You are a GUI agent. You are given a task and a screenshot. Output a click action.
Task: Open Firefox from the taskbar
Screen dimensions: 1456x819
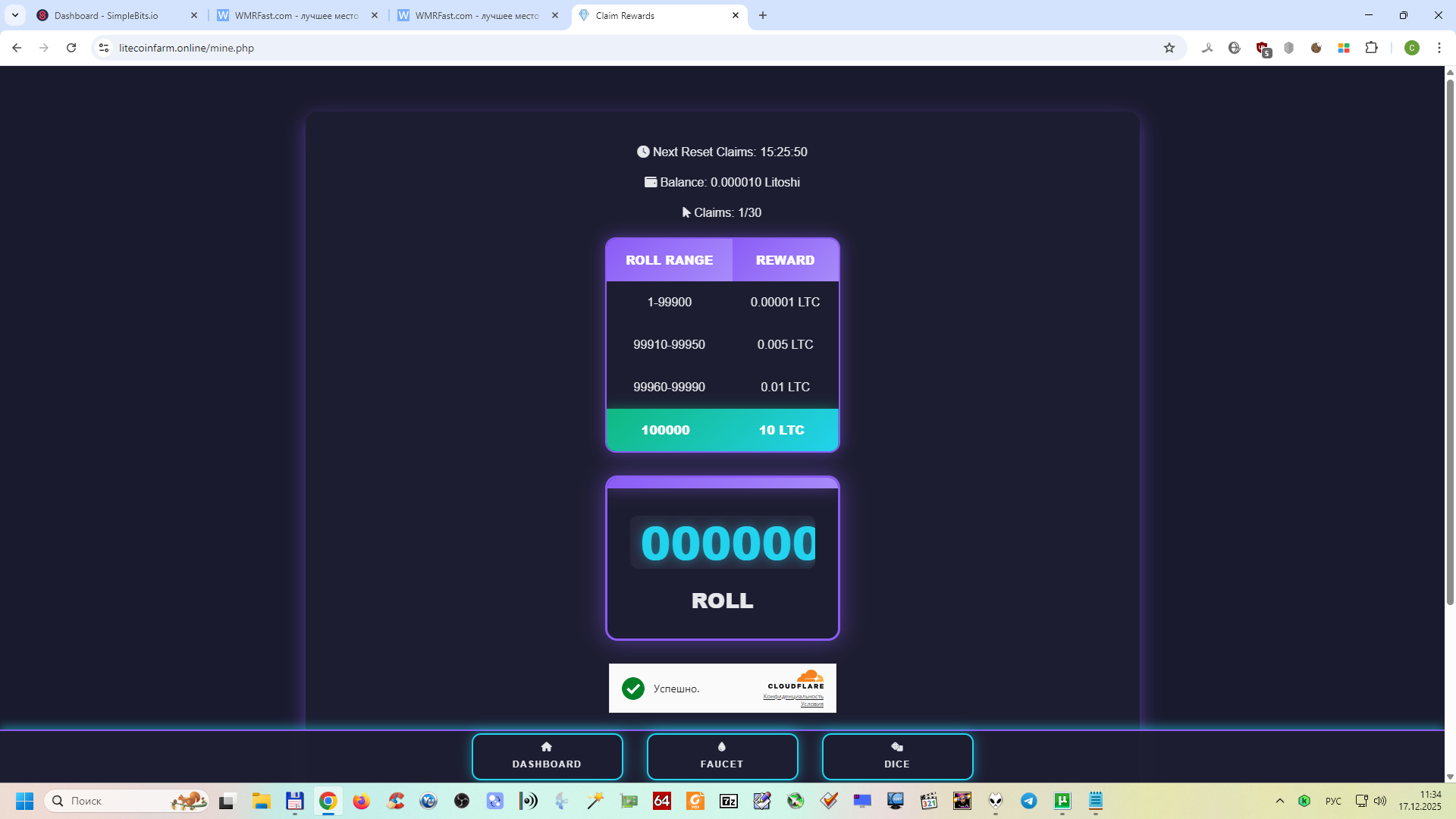pyautogui.click(x=361, y=801)
